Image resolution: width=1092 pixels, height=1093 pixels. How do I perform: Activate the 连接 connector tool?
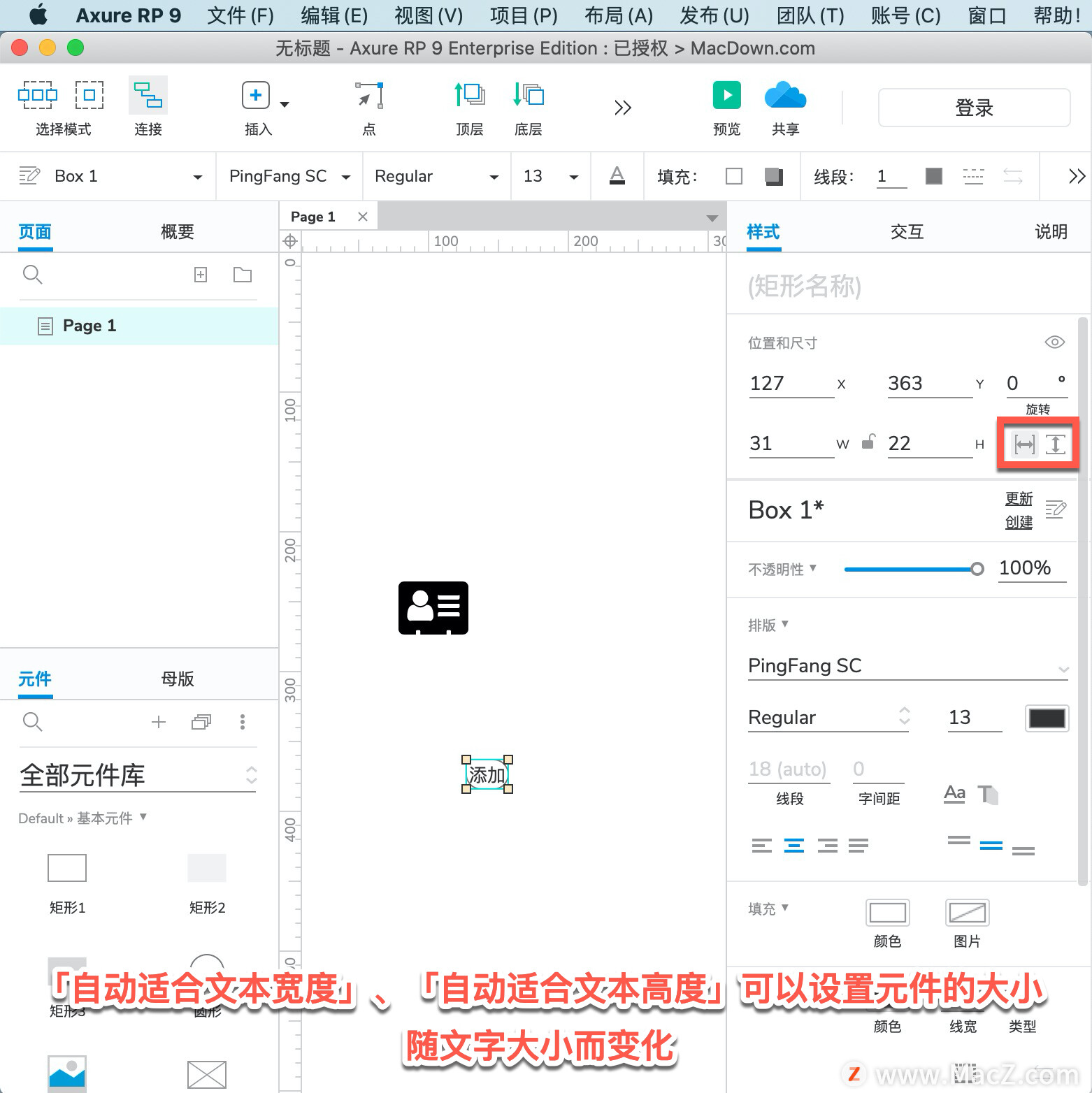pos(148,96)
